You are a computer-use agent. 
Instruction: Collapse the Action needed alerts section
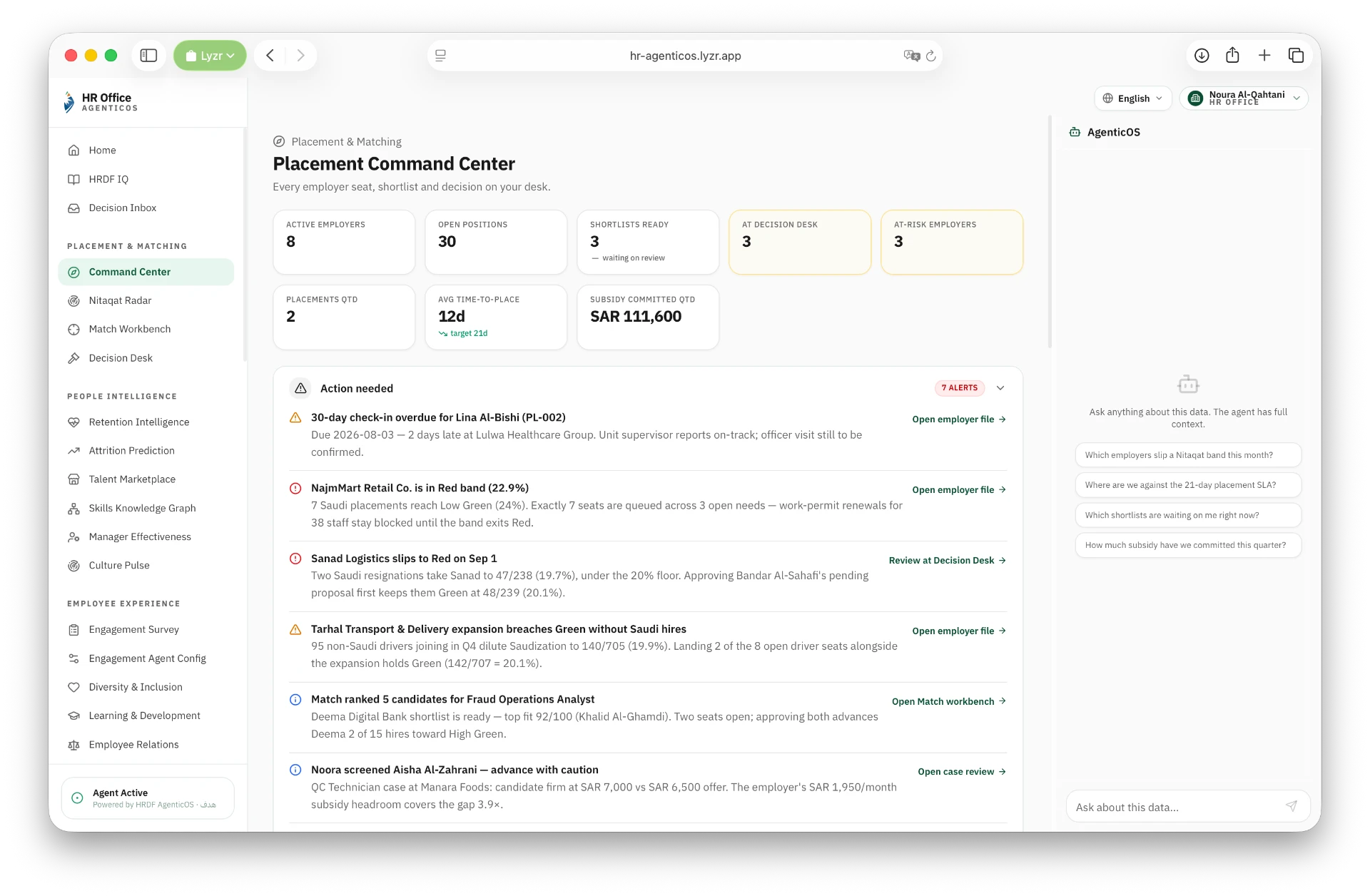(x=1000, y=388)
